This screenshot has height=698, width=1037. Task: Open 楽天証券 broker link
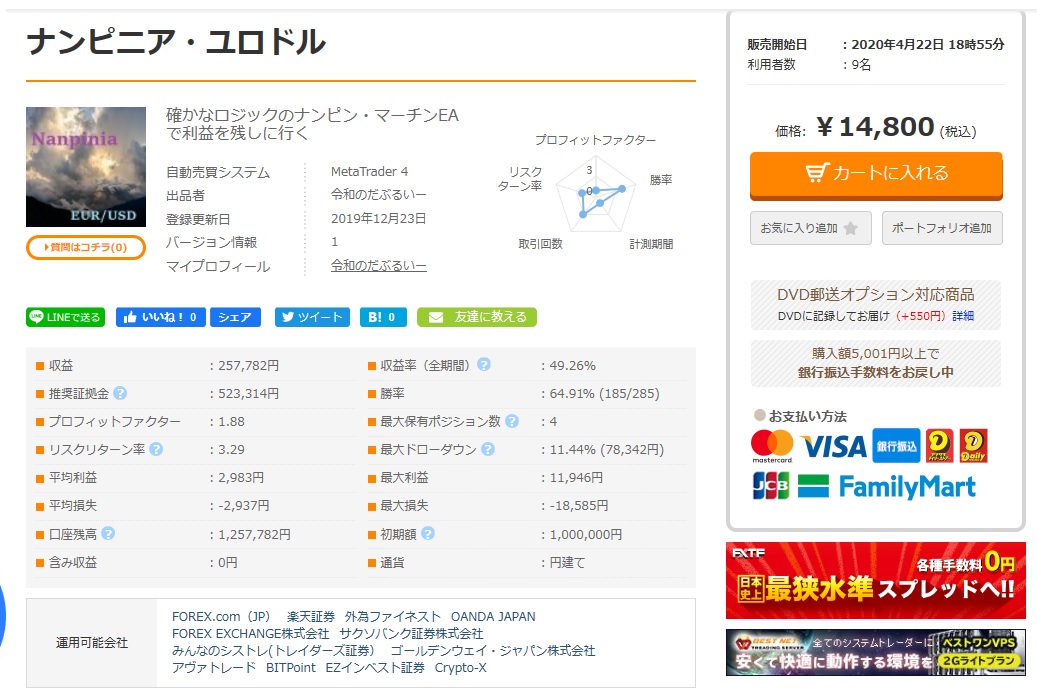tap(311, 617)
